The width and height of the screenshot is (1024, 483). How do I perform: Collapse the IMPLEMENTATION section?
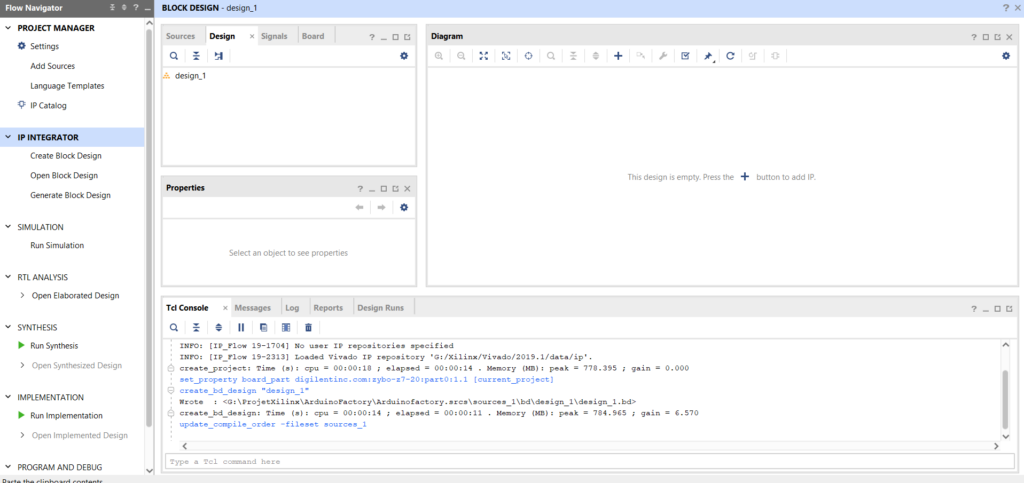tap(9, 397)
